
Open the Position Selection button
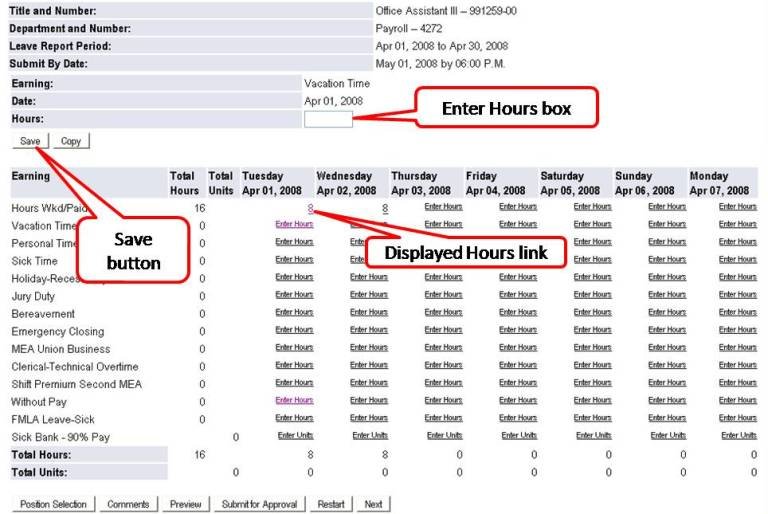pos(53,504)
